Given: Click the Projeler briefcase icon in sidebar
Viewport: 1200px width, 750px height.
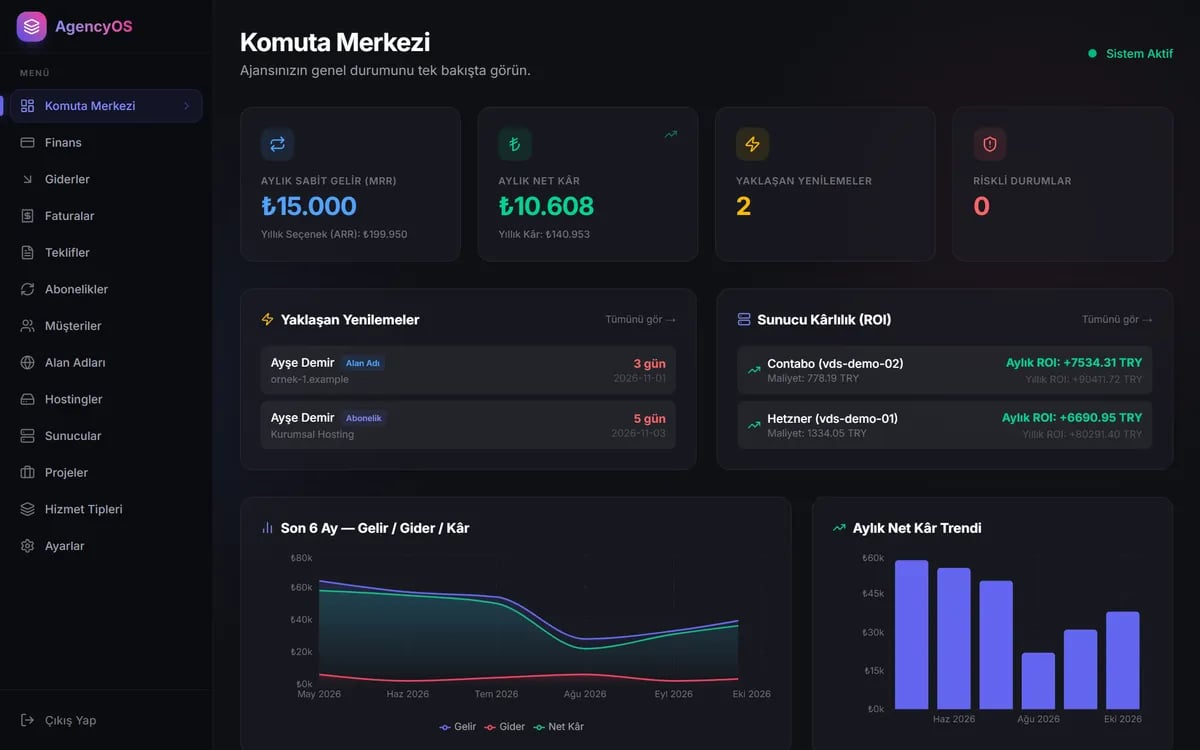Looking at the screenshot, I should point(28,473).
